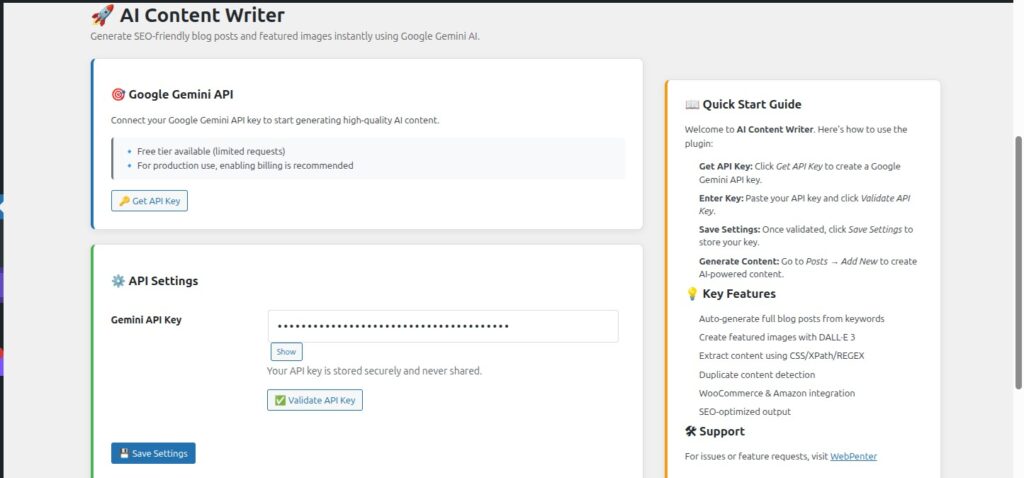The height and width of the screenshot is (478, 1024).
Task: Click the gear icon beside API Settings
Action: pos(118,281)
